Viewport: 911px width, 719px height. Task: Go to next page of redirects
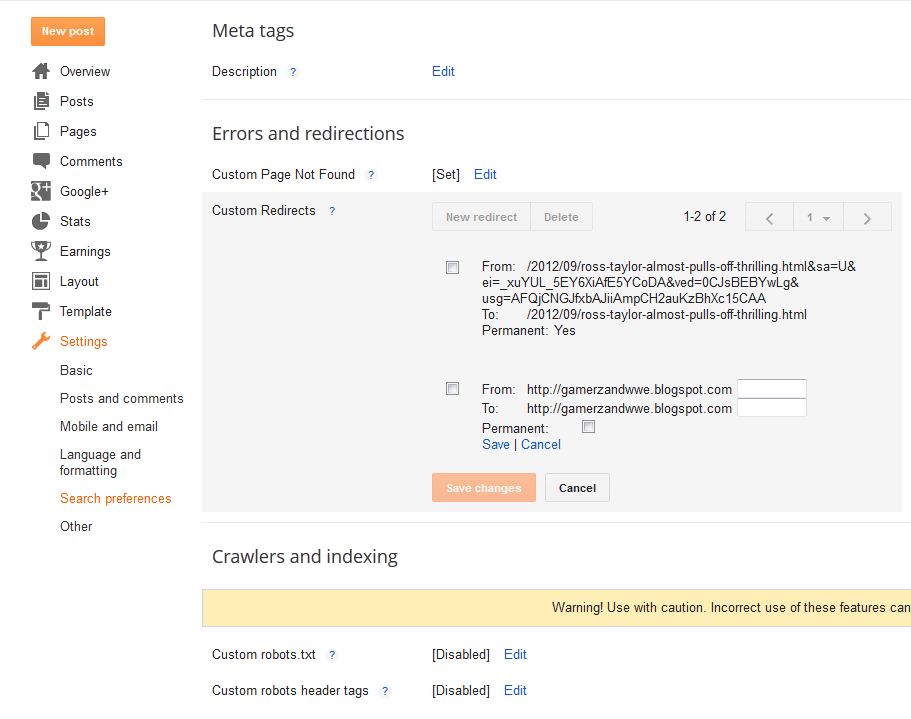click(867, 217)
